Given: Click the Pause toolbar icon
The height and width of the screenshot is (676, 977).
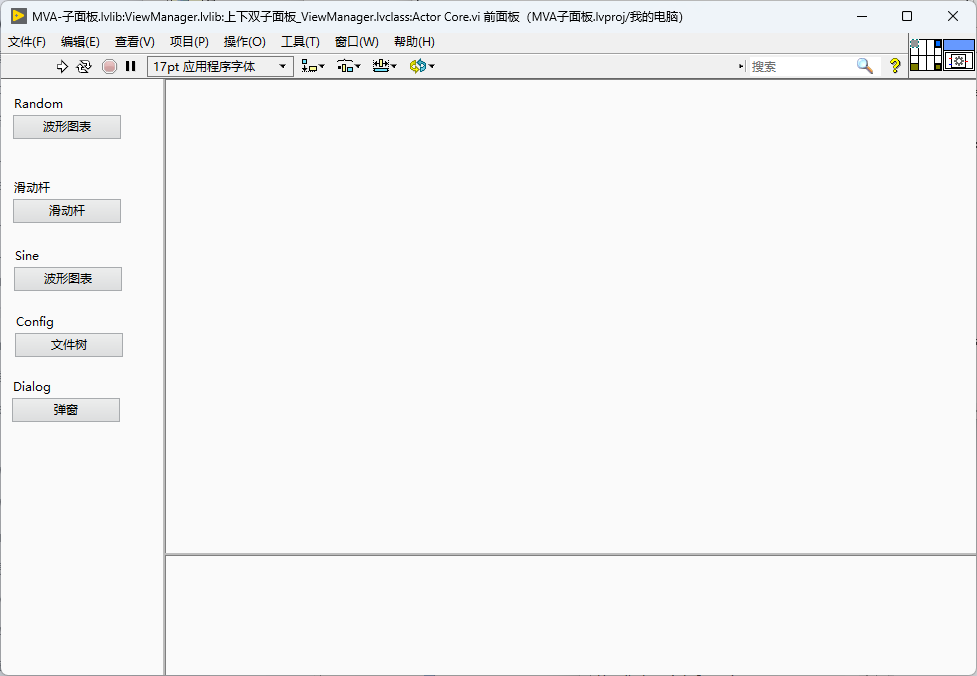Looking at the screenshot, I should [x=130, y=66].
